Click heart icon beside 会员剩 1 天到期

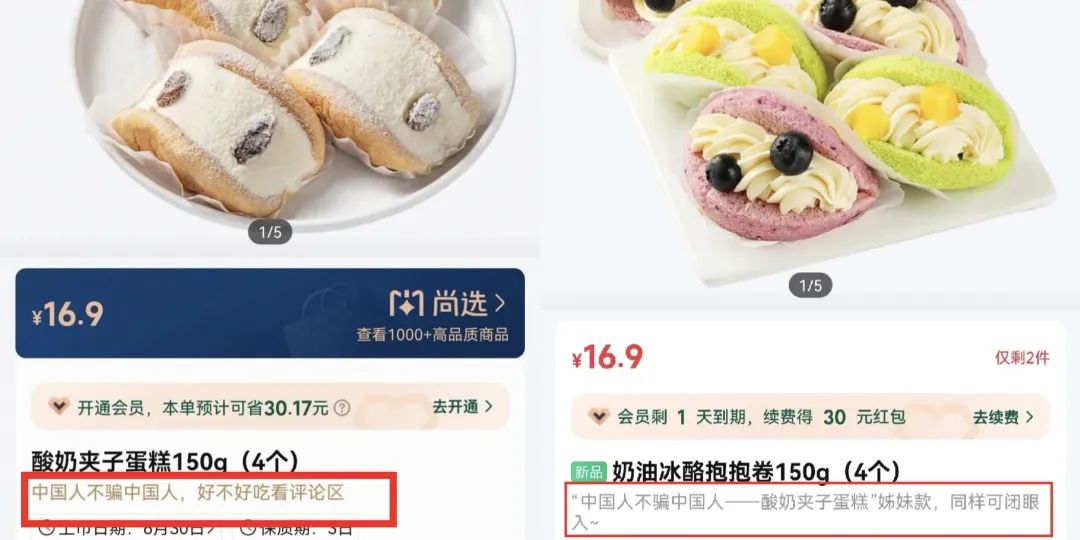point(599,416)
